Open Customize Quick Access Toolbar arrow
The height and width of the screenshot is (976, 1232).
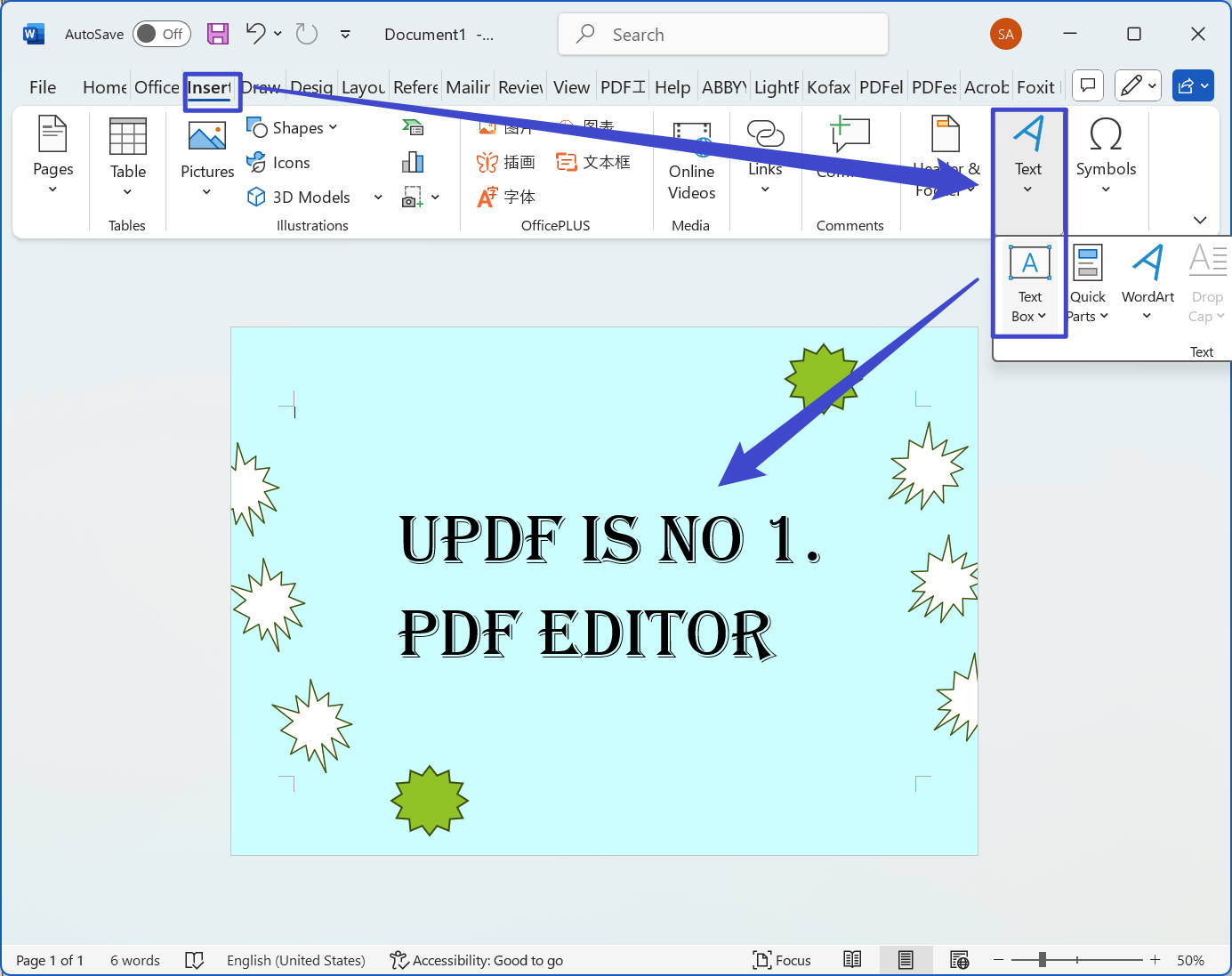(345, 35)
